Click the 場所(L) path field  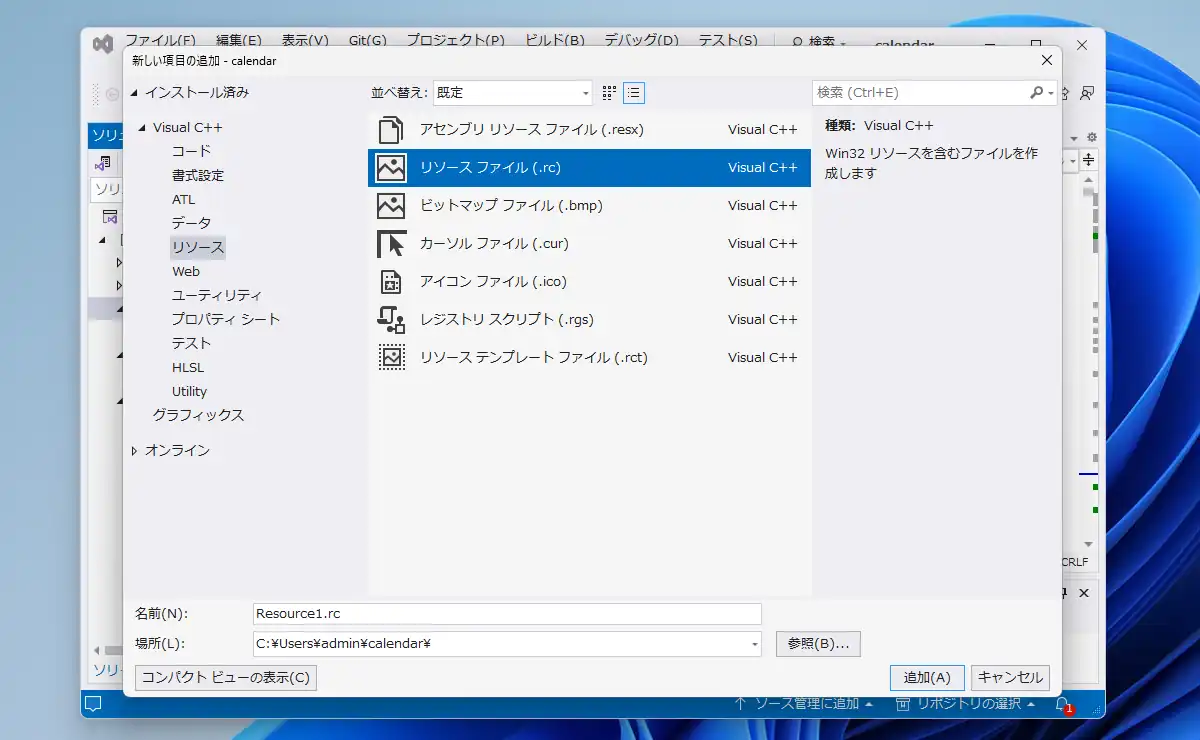[x=501, y=644]
